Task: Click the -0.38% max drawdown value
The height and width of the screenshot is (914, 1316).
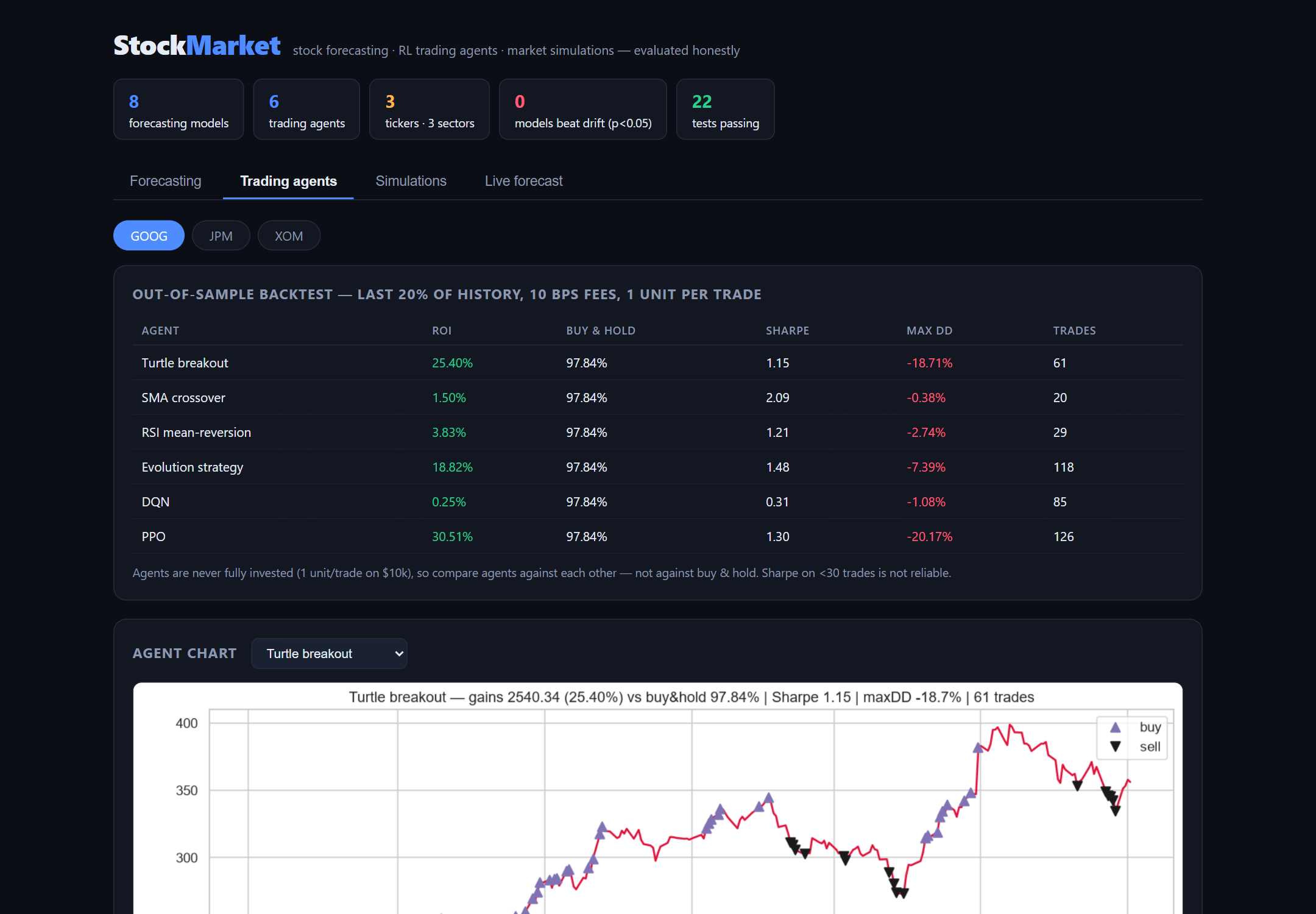Action: point(926,398)
